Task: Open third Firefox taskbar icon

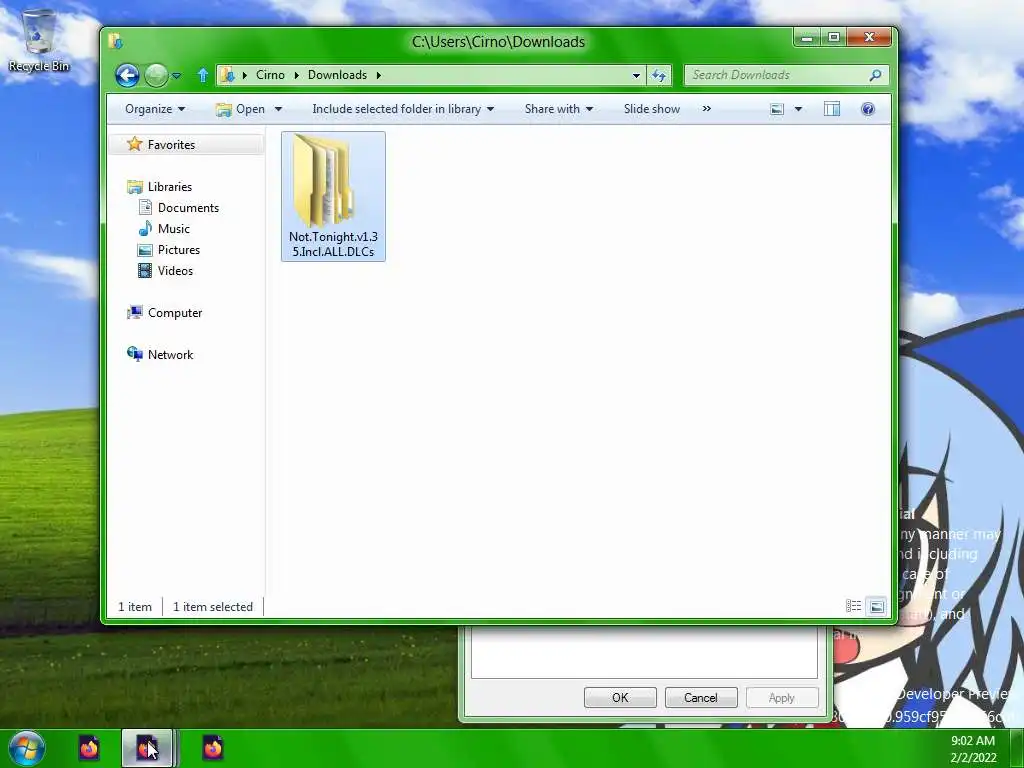Action: 212,748
